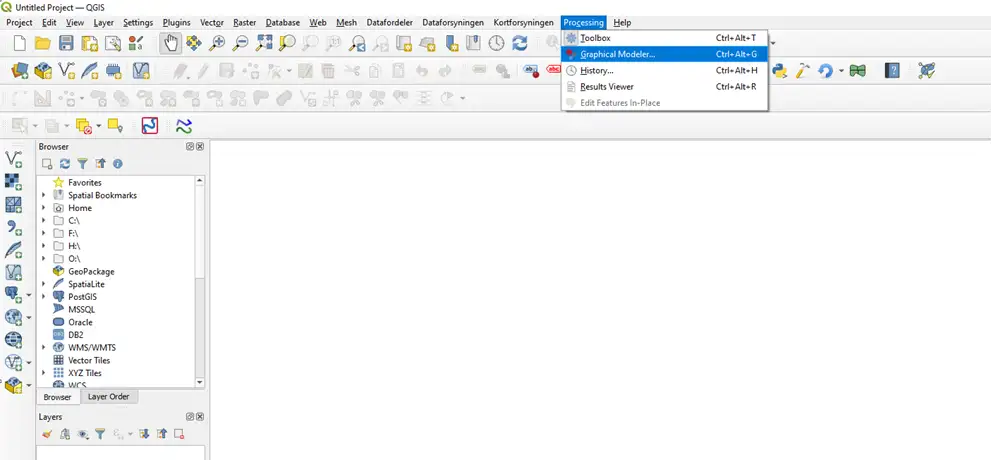This screenshot has width=992, height=460.
Task: Click the Browser panel vertical scrollbar
Action: (x=200, y=280)
